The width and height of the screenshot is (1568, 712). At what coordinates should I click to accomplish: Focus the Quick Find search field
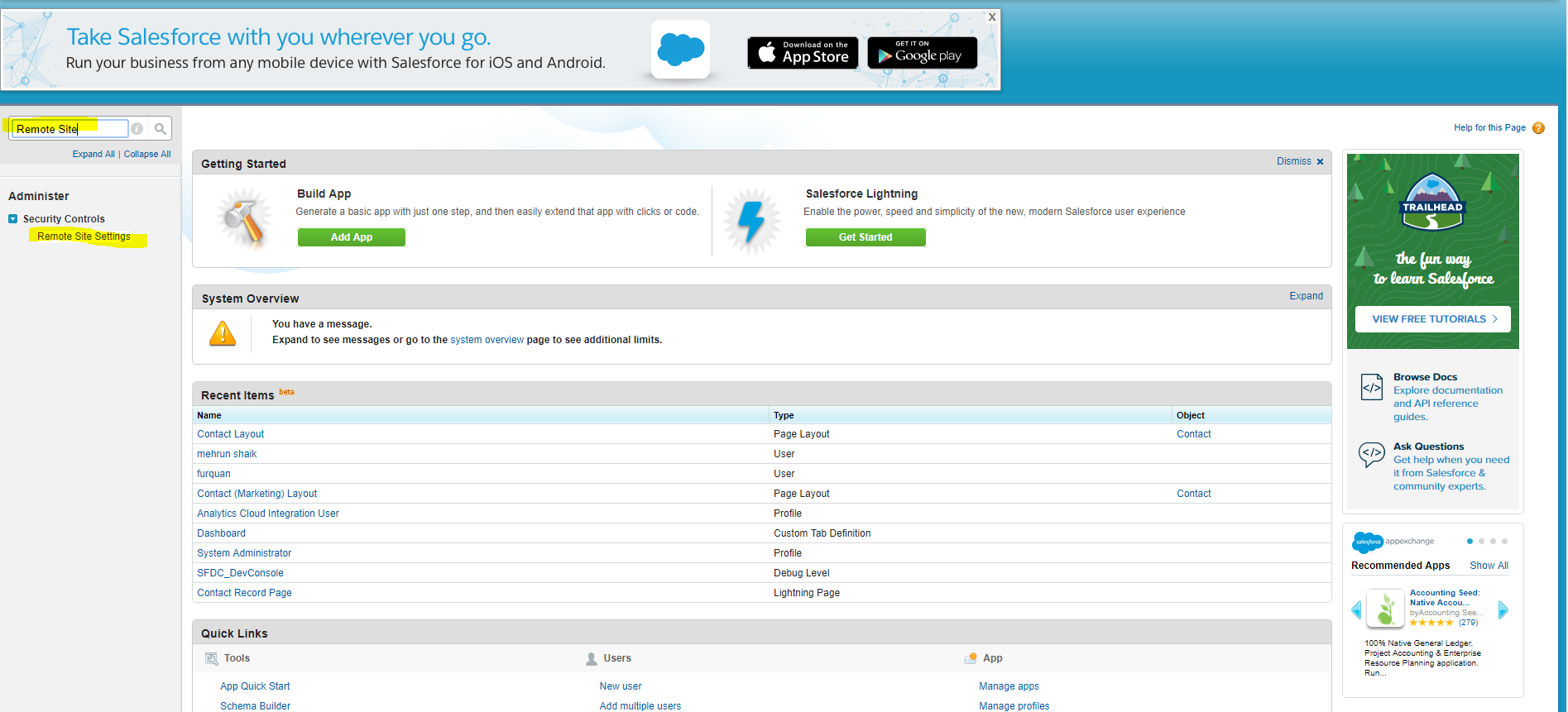click(70, 129)
